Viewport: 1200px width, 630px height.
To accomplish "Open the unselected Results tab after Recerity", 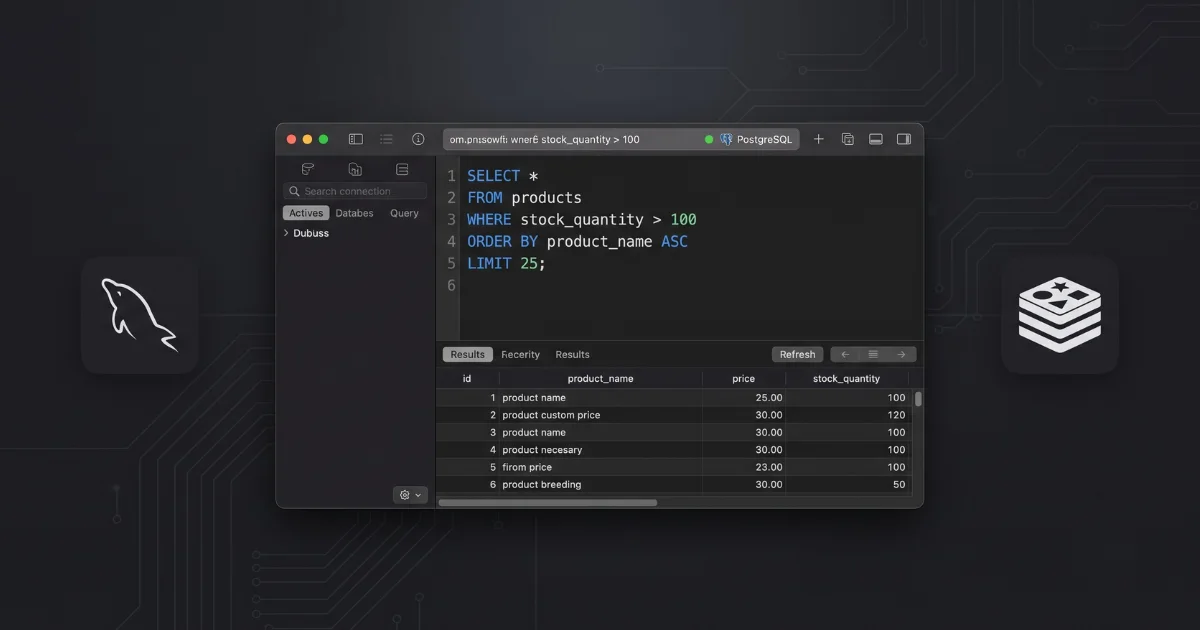I will pyautogui.click(x=572, y=354).
